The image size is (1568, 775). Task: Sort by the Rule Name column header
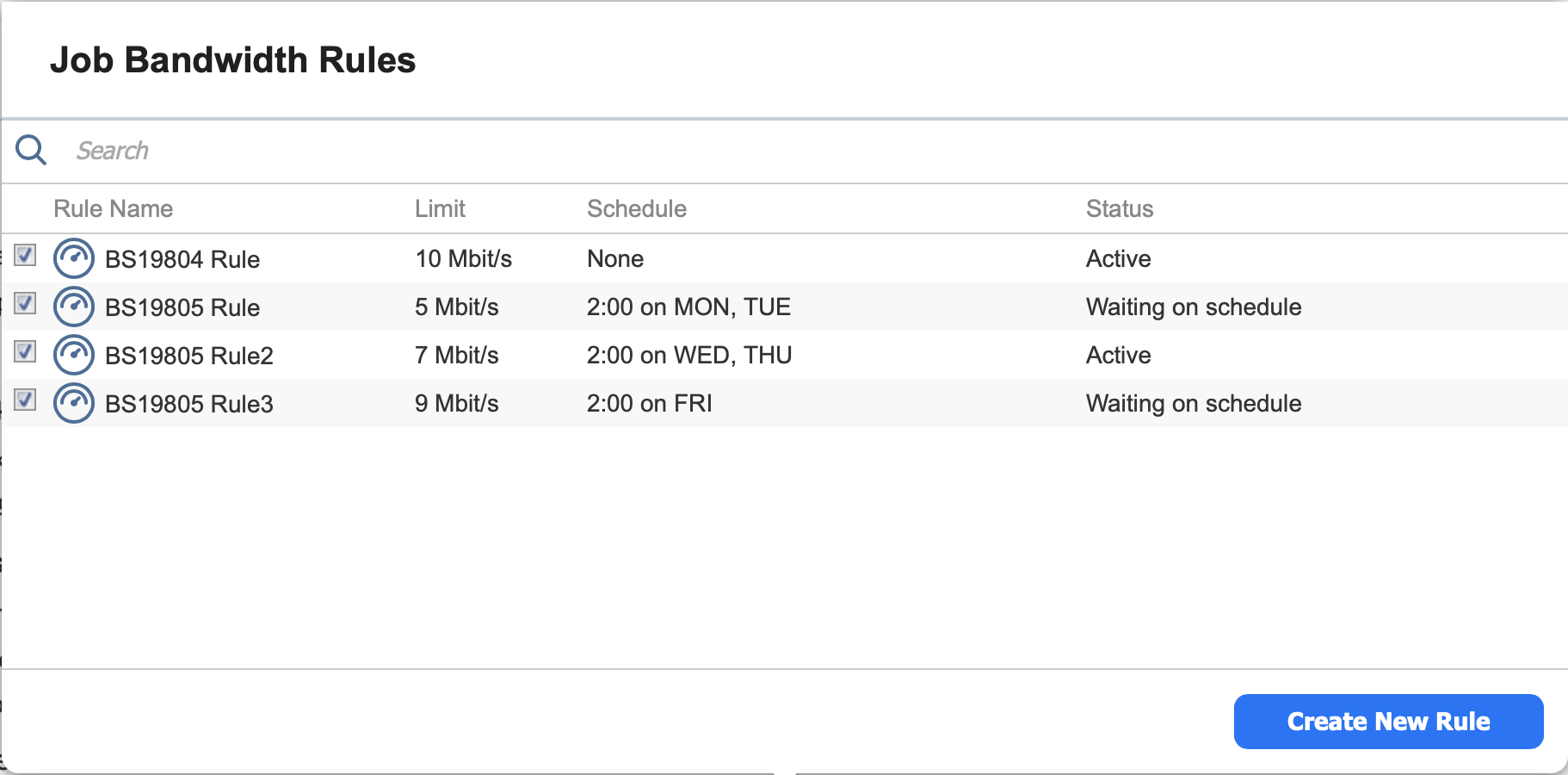tap(113, 208)
